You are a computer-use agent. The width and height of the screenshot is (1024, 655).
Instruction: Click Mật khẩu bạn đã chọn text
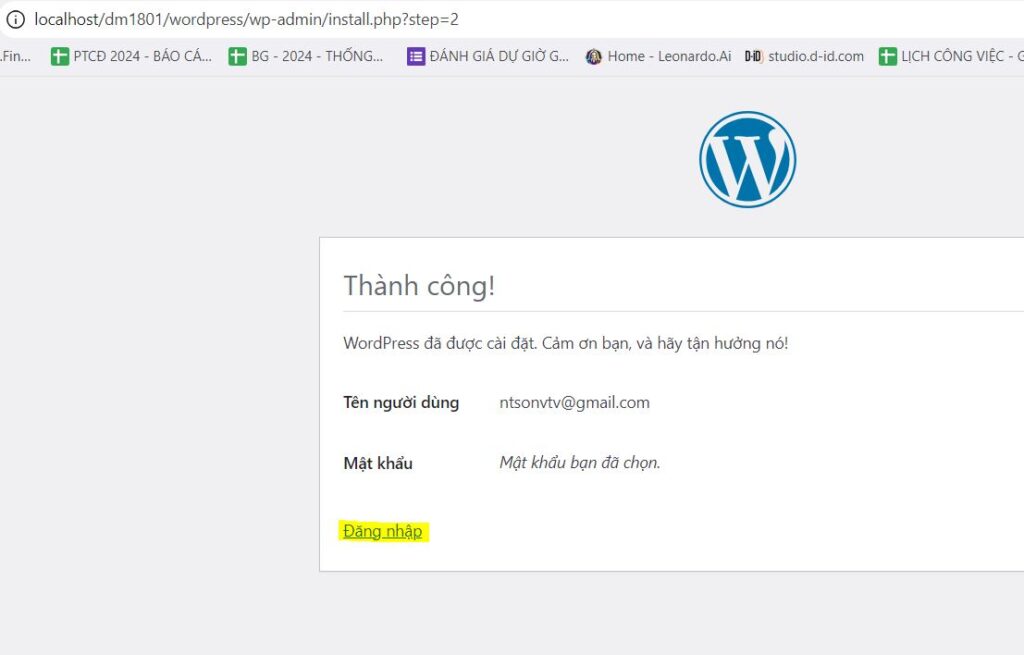pos(580,462)
